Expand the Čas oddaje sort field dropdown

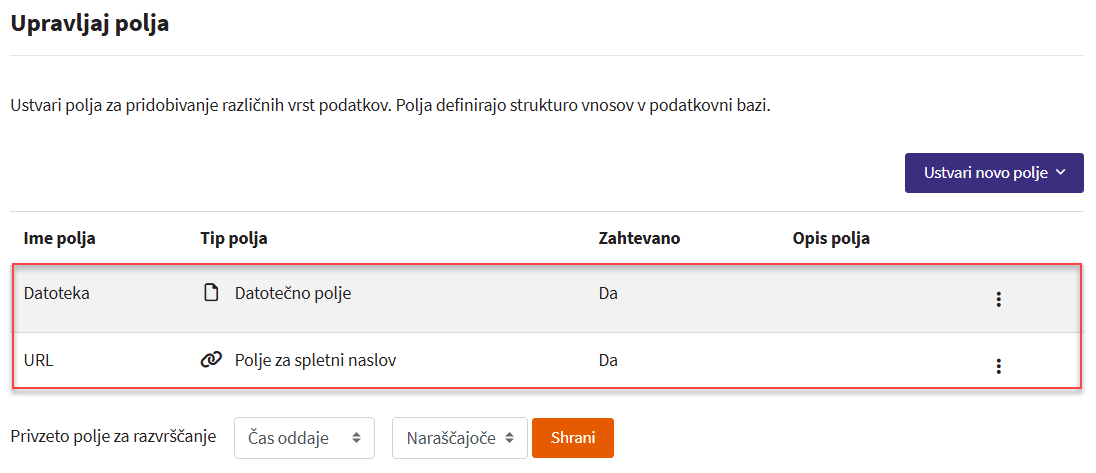click(x=304, y=438)
